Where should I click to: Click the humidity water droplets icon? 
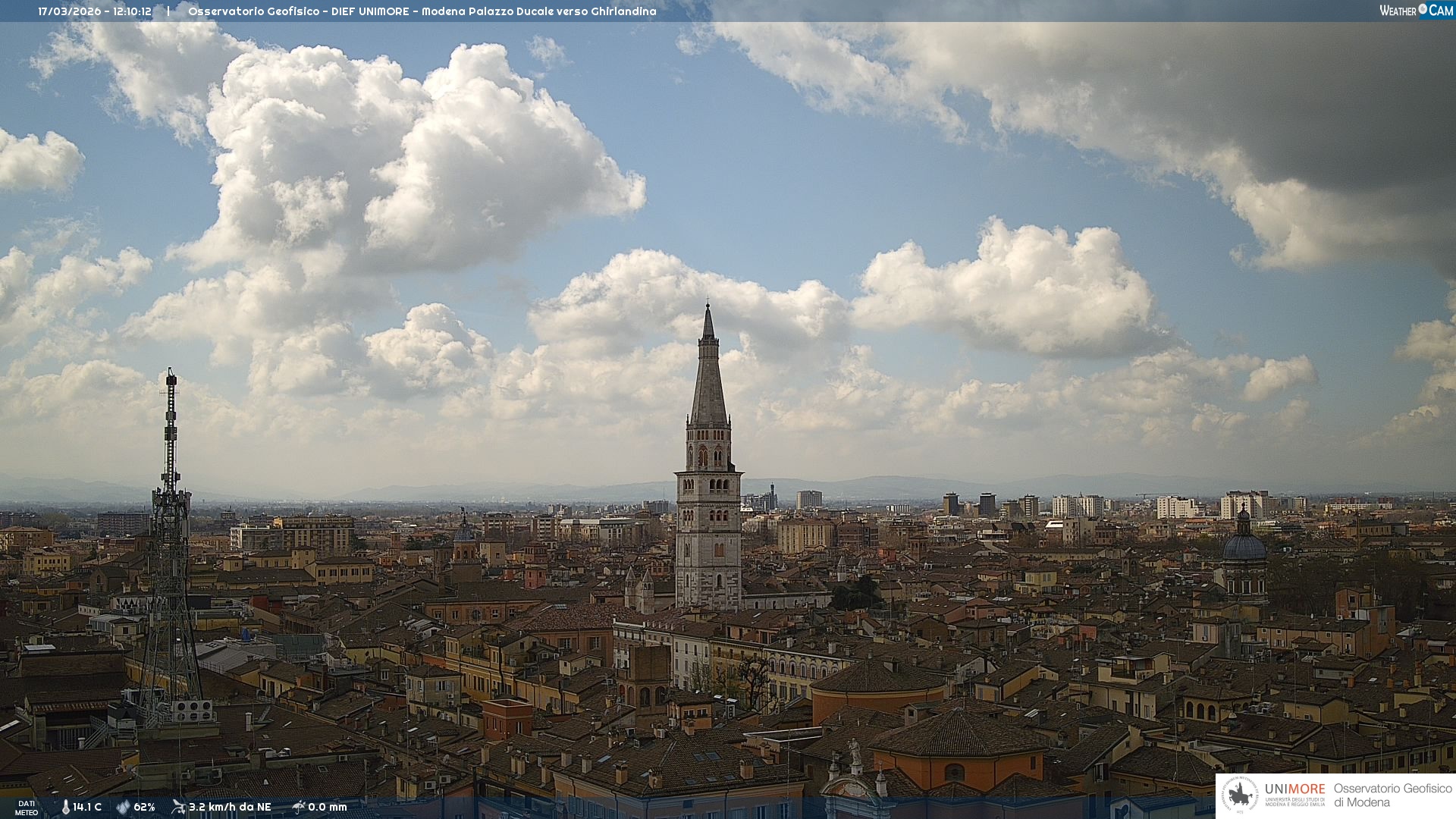[123, 807]
